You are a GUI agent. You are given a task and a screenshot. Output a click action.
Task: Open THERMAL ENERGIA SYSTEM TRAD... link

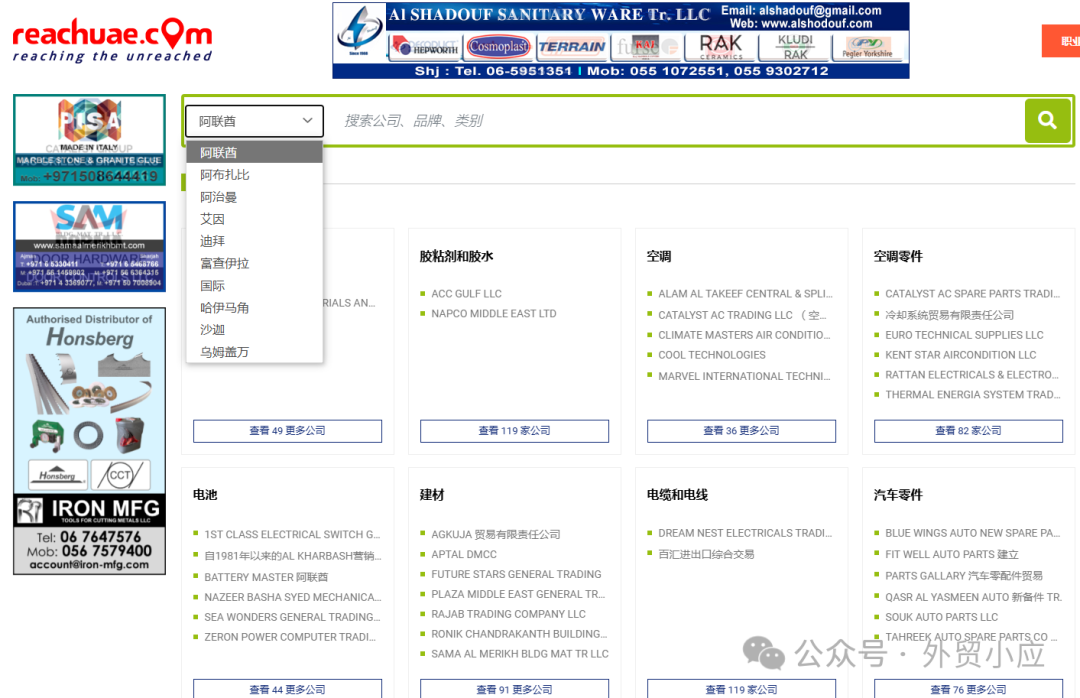(973, 395)
